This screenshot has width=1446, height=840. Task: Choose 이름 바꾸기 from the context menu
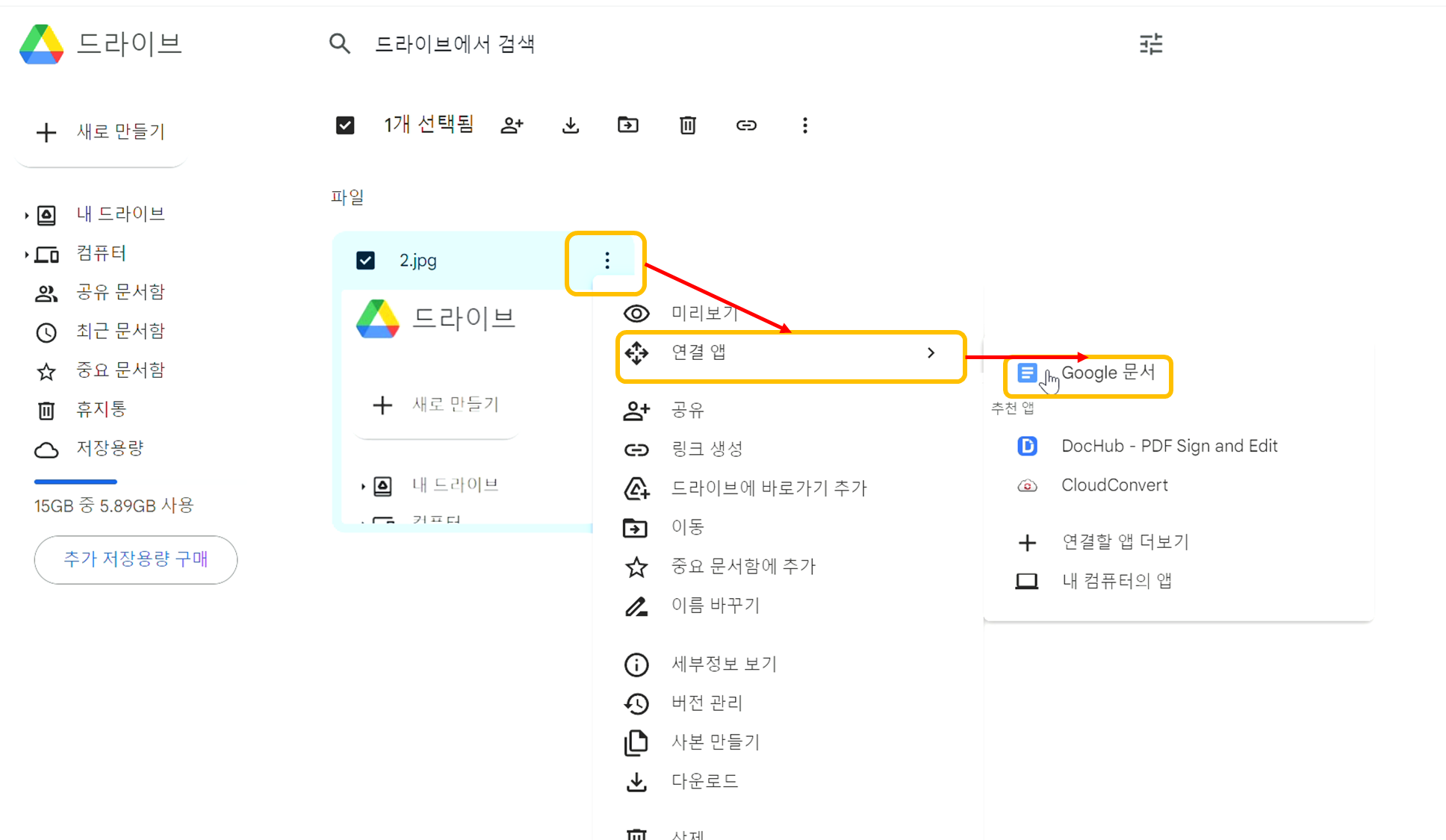[x=715, y=606]
